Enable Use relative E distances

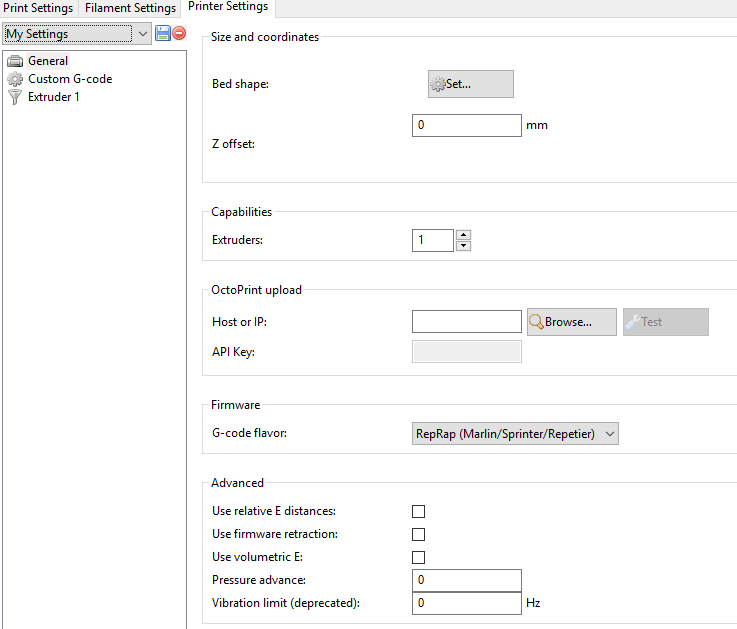pyautogui.click(x=418, y=511)
